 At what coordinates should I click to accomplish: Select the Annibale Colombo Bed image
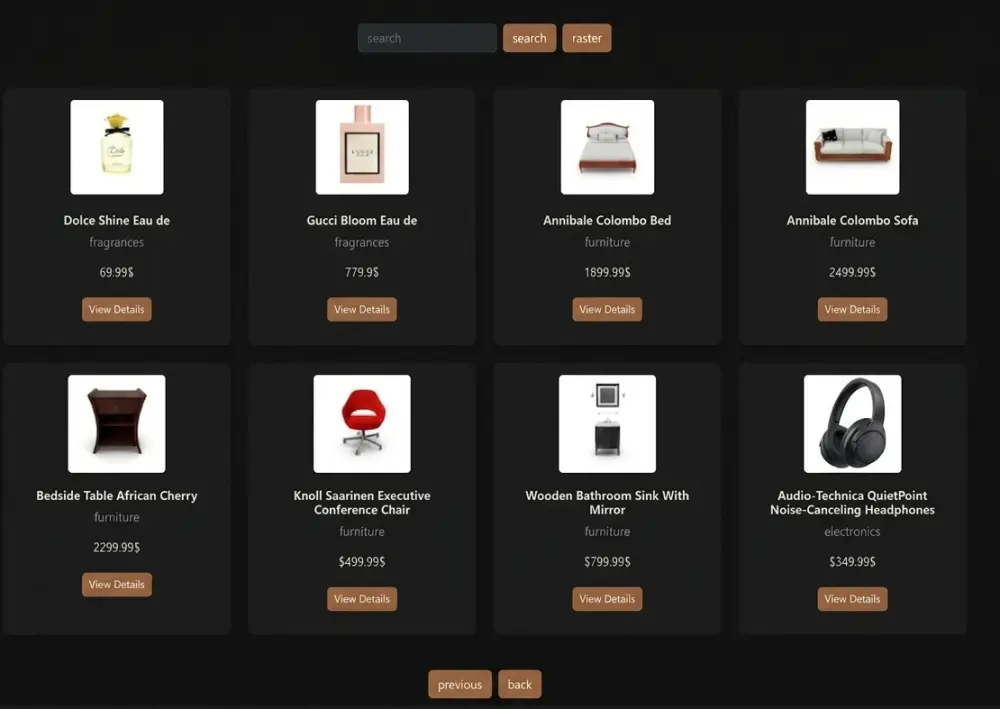607,147
